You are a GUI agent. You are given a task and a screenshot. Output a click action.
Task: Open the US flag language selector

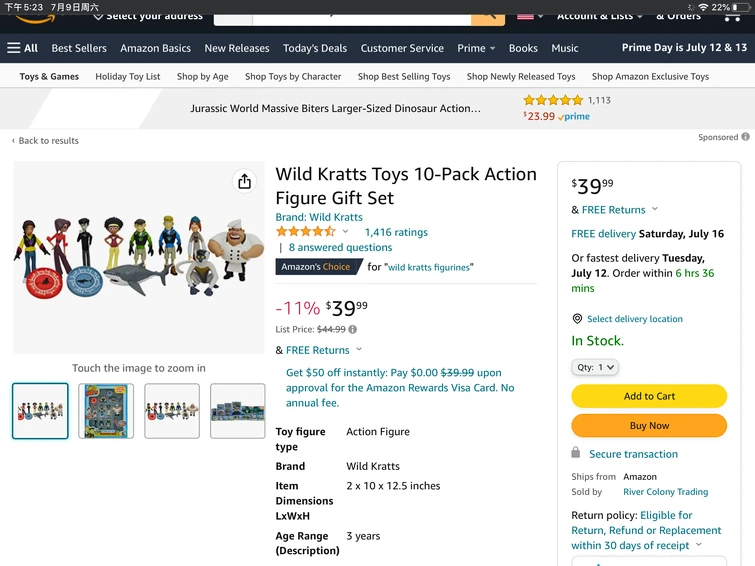(x=530, y=16)
